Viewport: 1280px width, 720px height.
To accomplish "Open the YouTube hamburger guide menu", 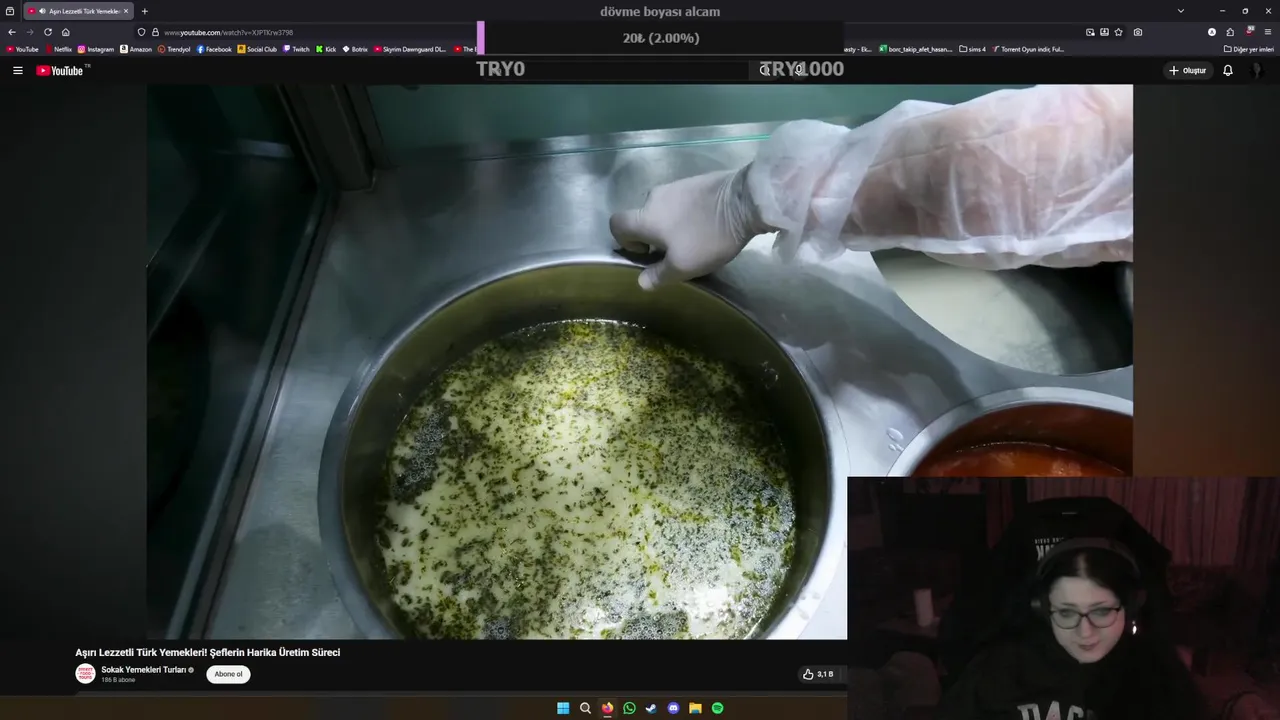I will 17,71.
